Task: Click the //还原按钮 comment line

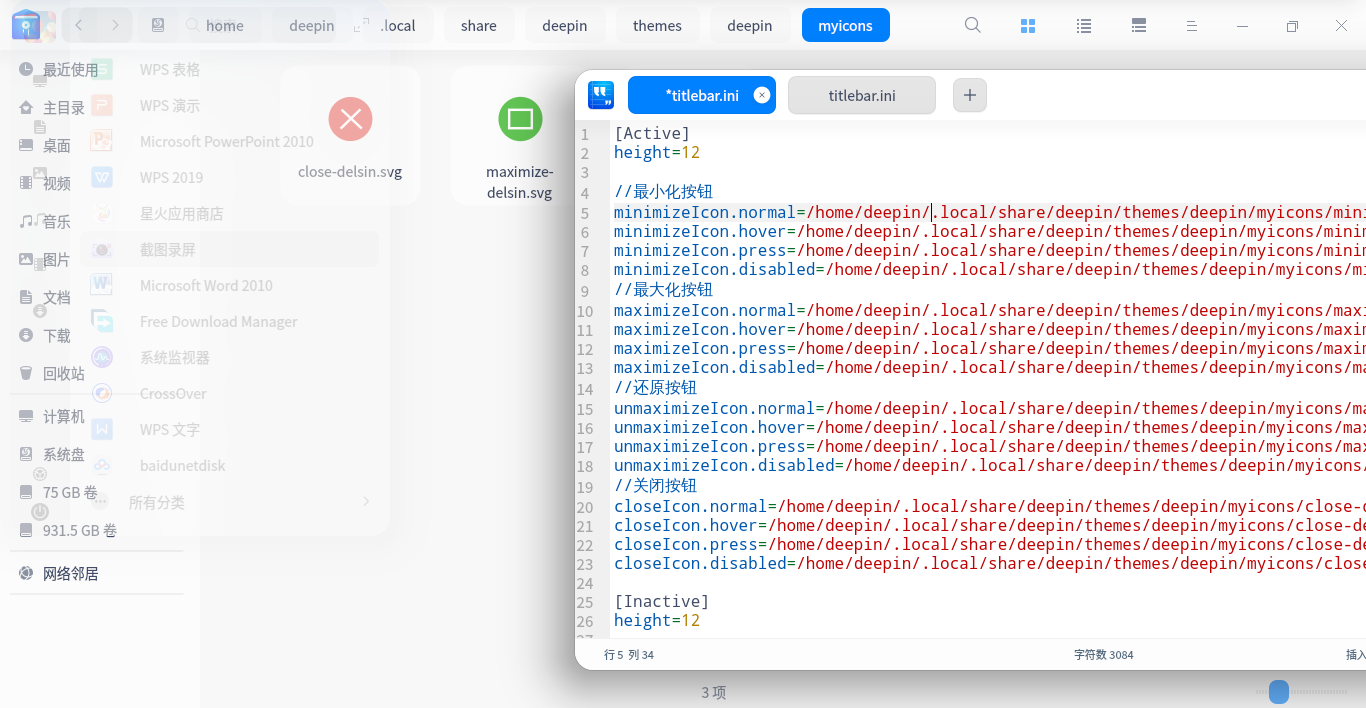Action: coord(655,388)
